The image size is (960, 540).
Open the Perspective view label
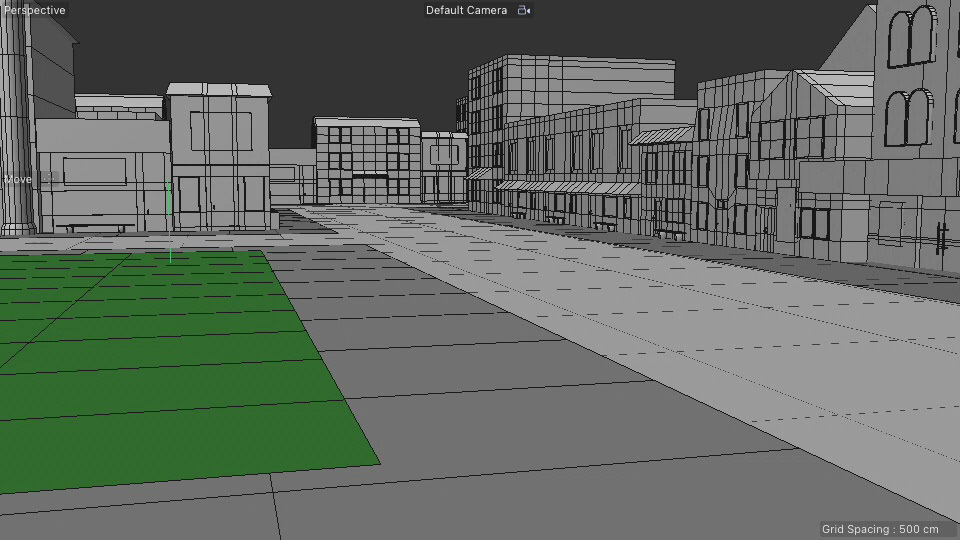point(34,10)
